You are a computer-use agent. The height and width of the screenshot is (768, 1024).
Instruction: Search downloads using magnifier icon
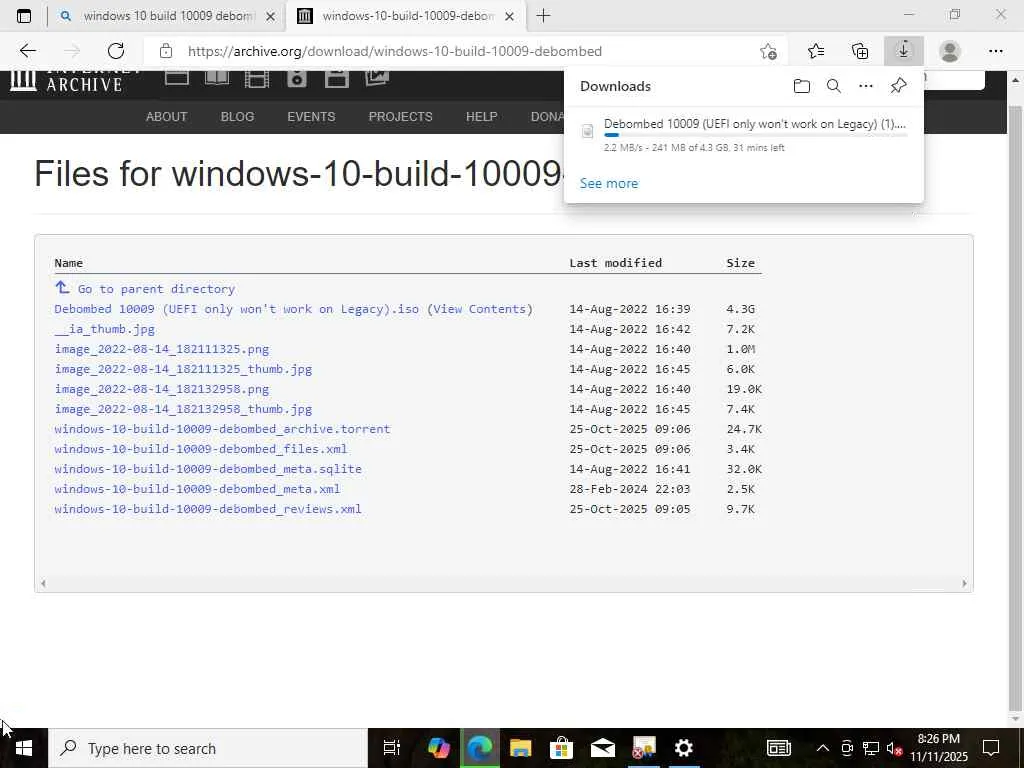[834, 86]
